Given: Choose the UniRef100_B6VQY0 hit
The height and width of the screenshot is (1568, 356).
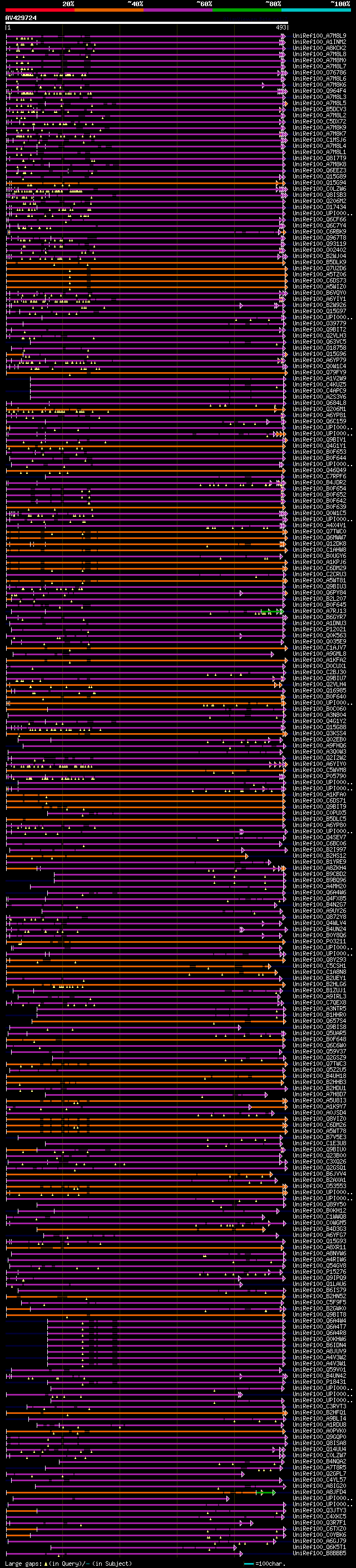Looking at the screenshot, I should pyautogui.click(x=319, y=293).
